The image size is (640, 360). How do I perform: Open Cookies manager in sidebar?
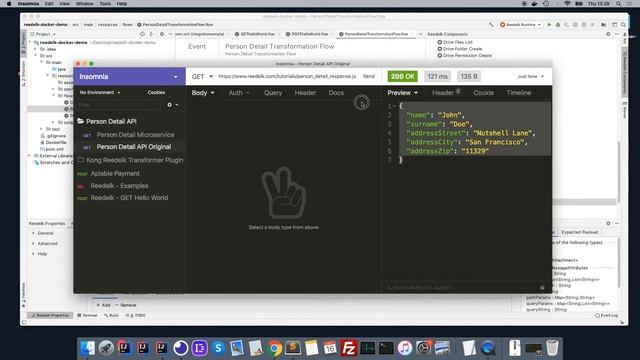(156, 93)
